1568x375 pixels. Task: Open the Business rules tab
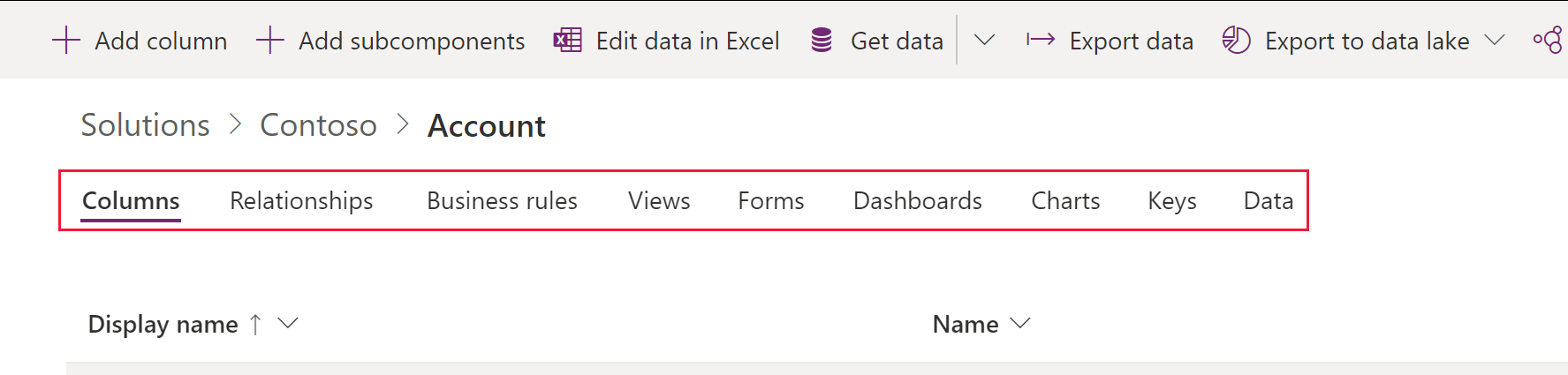click(502, 201)
